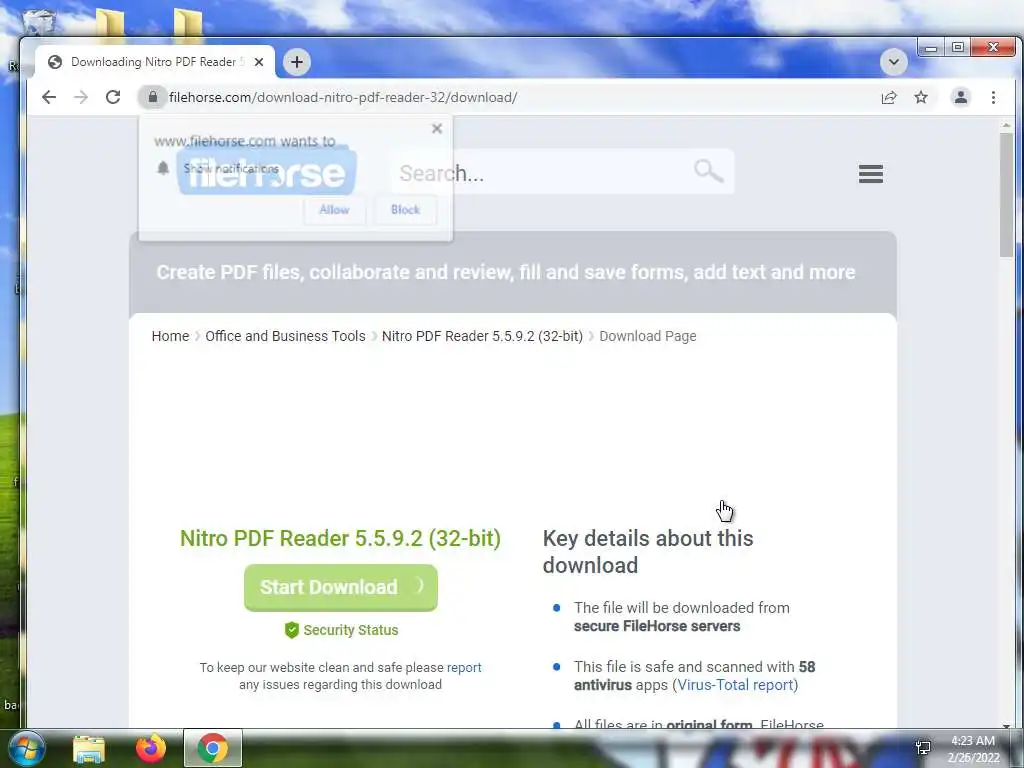This screenshot has height=768, width=1024.
Task: Go to Home breadcrumb
Action: 170,336
